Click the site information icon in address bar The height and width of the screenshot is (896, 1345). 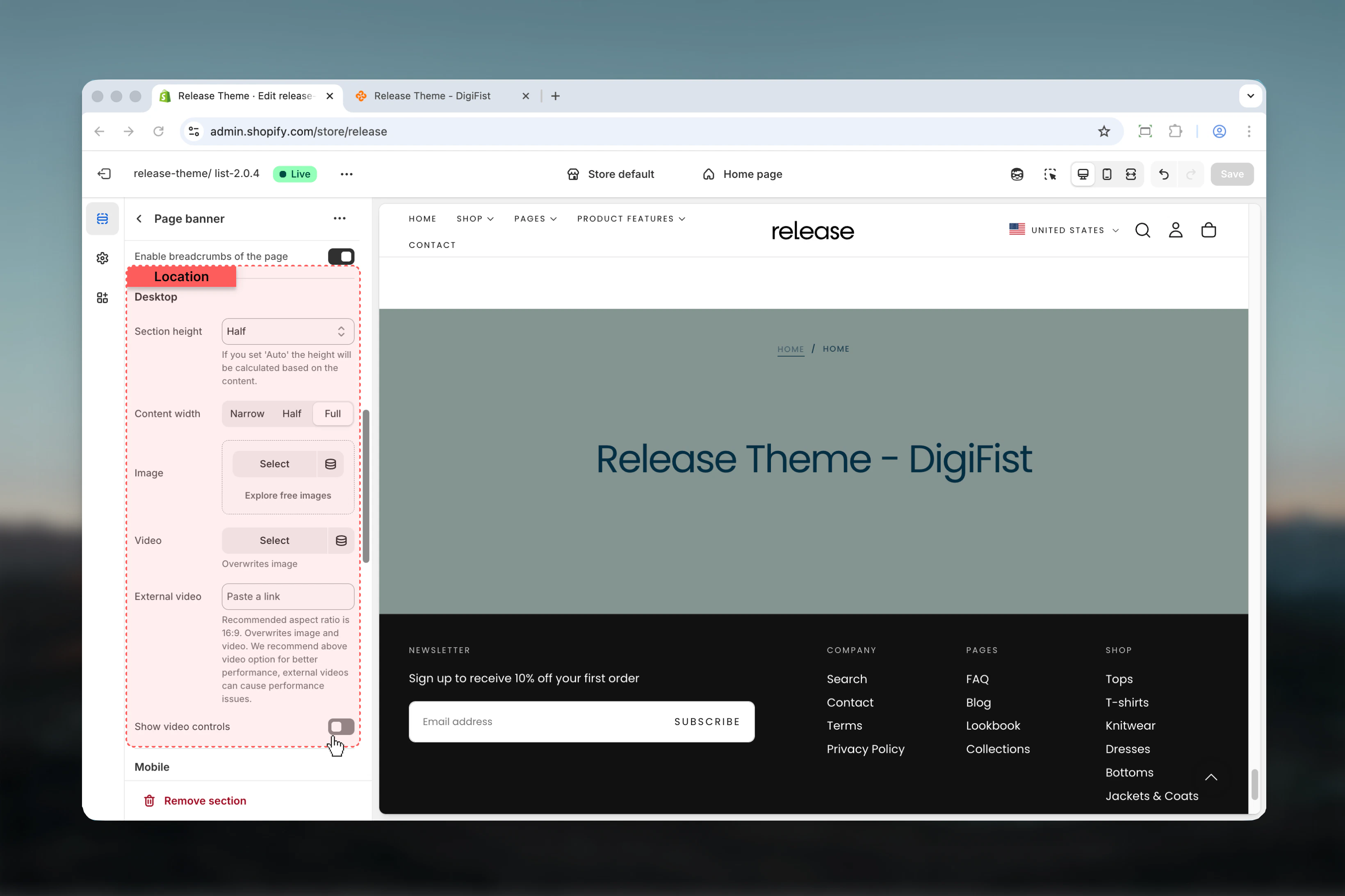click(x=194, y=132)
